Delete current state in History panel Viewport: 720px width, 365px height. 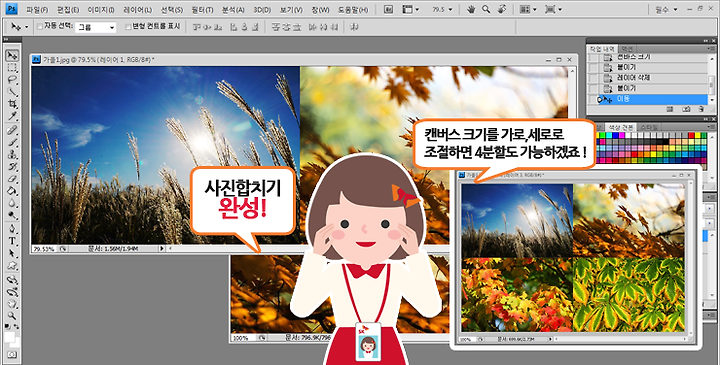coord(701,109)
